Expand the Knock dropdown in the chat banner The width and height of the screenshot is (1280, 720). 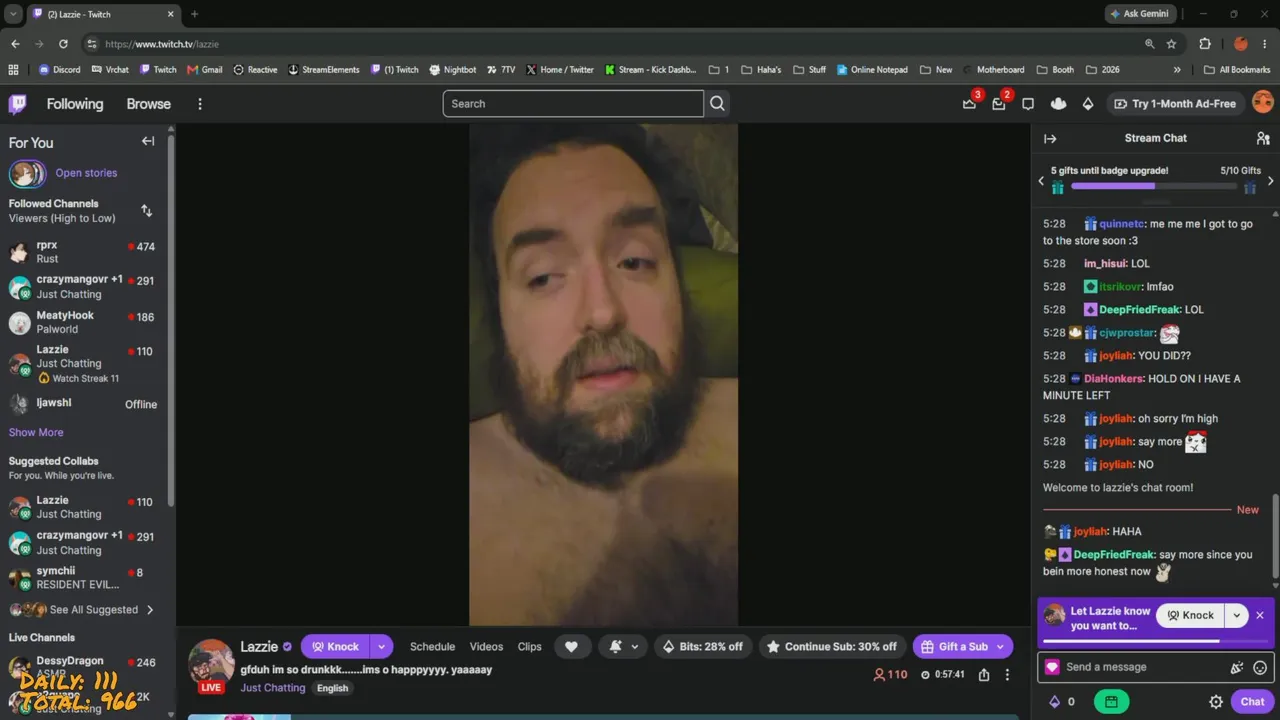[x=1237, y=616]
